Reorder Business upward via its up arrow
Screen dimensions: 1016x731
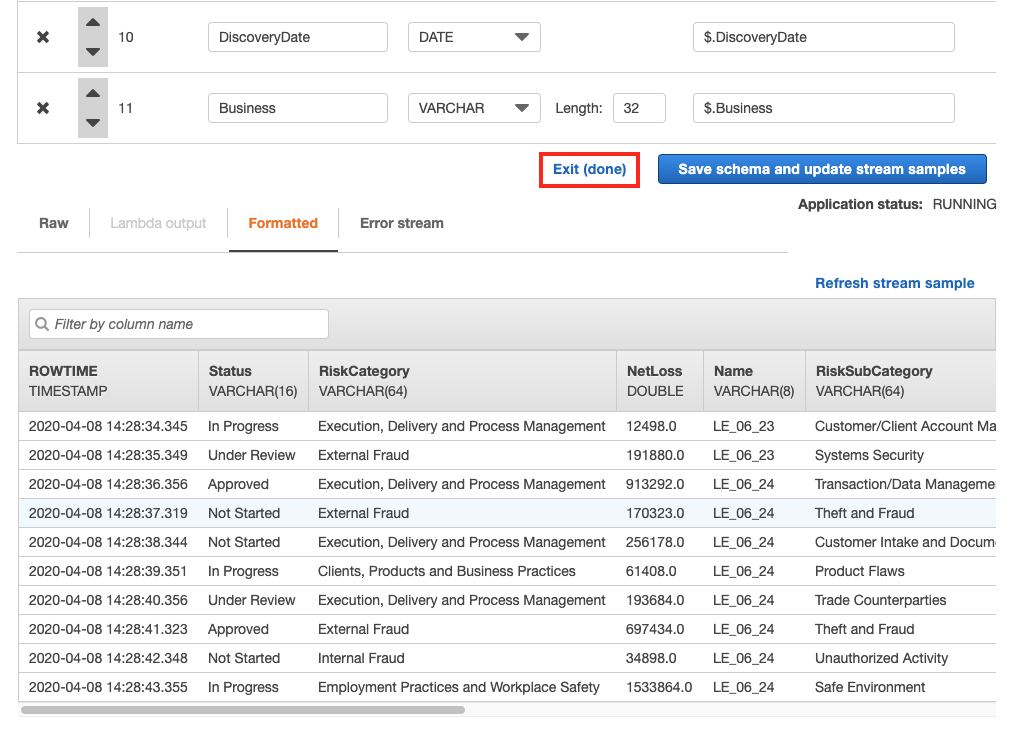tap(92, 95)
